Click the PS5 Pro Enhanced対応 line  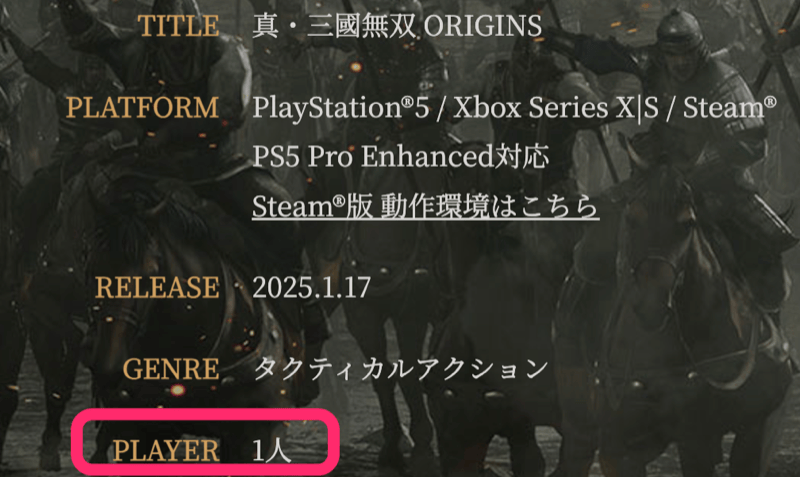point(401,156)
